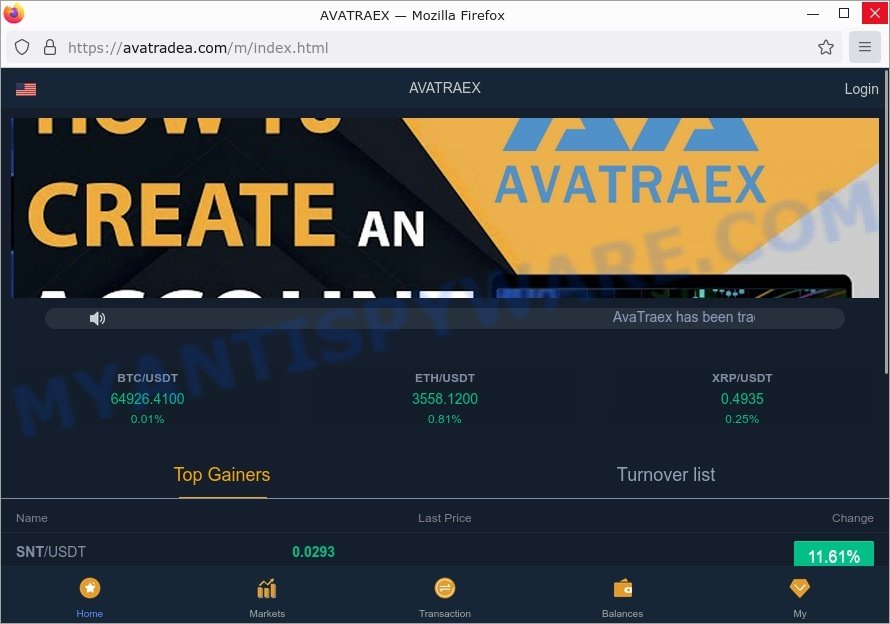
Task: Open the My diamond icon
Action: (800, 588)
